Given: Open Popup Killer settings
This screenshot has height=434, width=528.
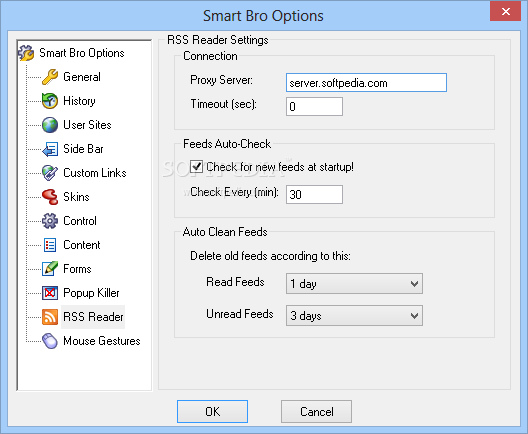Looking at the screenshot, I should pos(91,293).
